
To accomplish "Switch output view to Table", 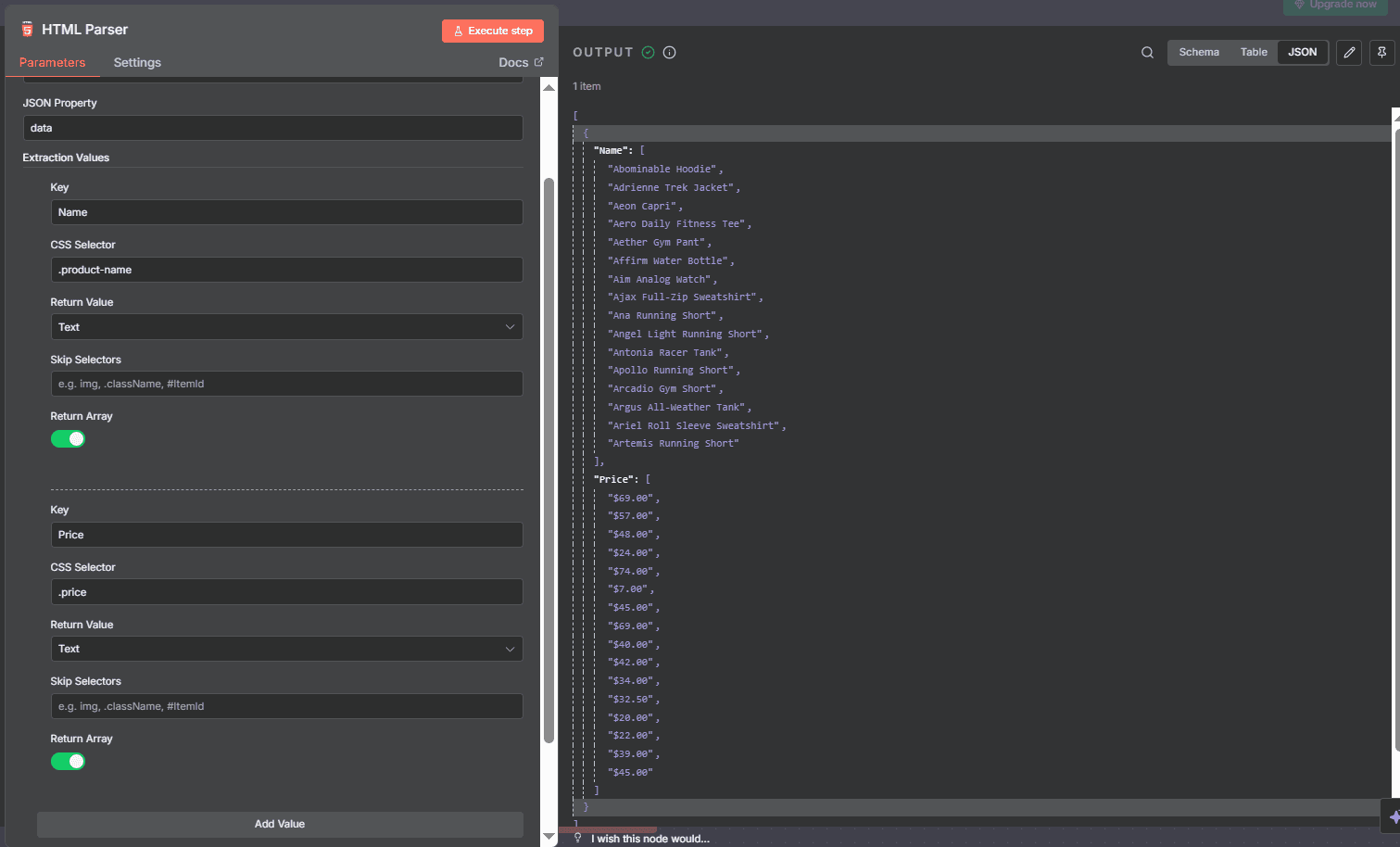I will [1254, 52].
